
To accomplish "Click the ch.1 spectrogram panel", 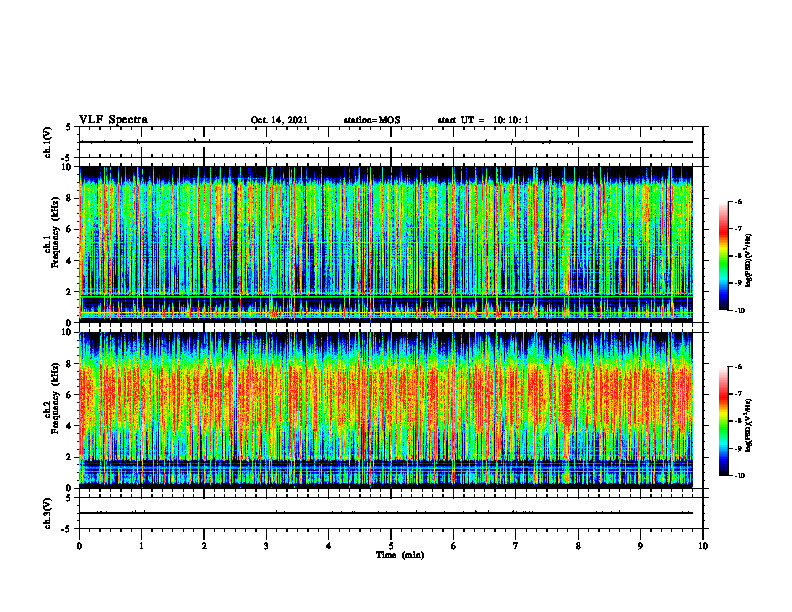I will click(386, 244).
